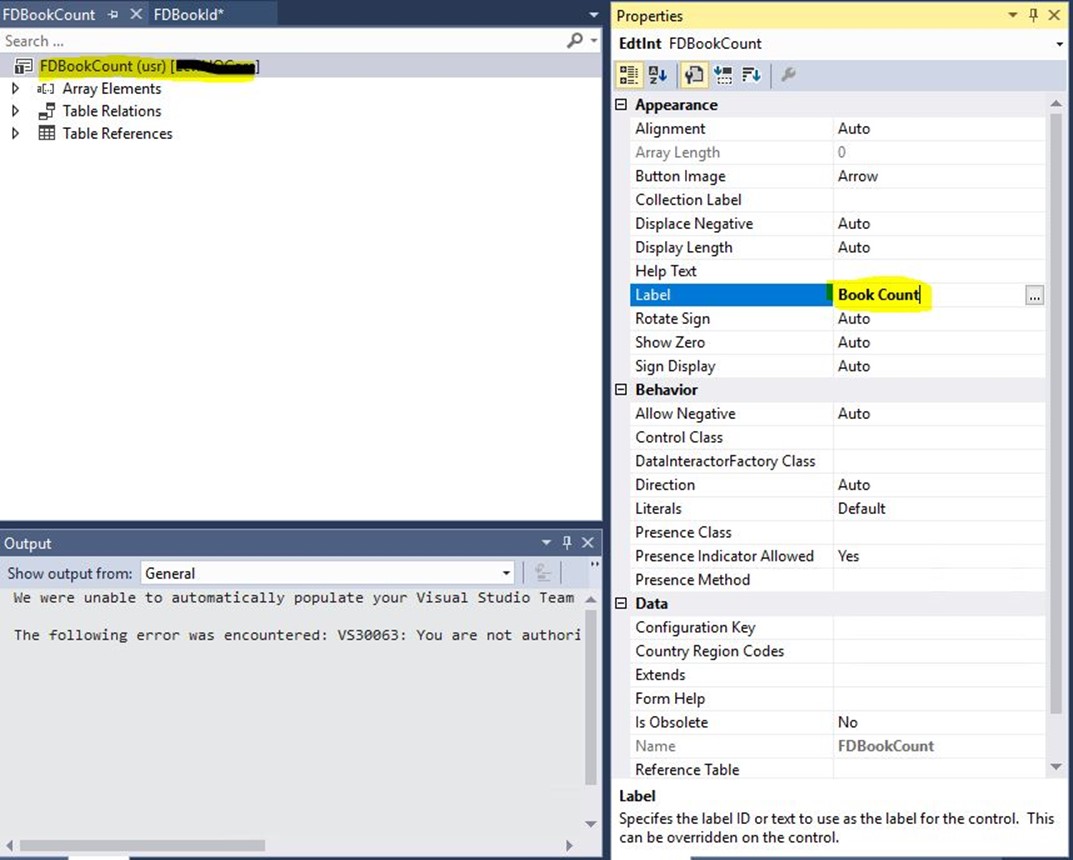Image resolution: width=1073 pixels, height=860 pixels.
Task: Toggle auto-hide pin on Properties panel
Action: 1034,15
